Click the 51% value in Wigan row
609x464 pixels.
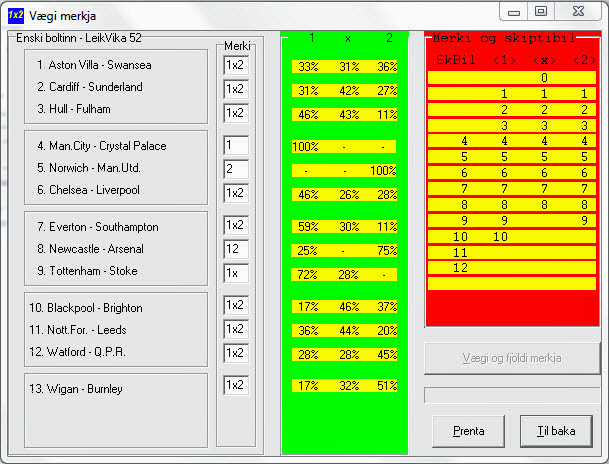(387, 386)
